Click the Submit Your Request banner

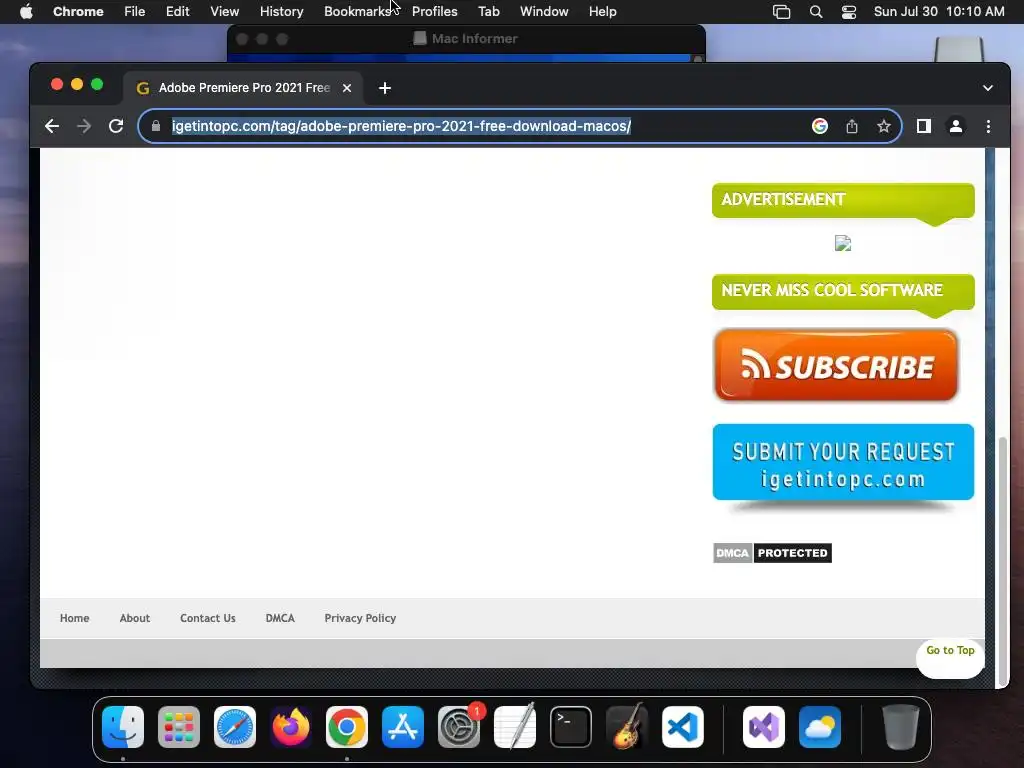pos(843,462)
